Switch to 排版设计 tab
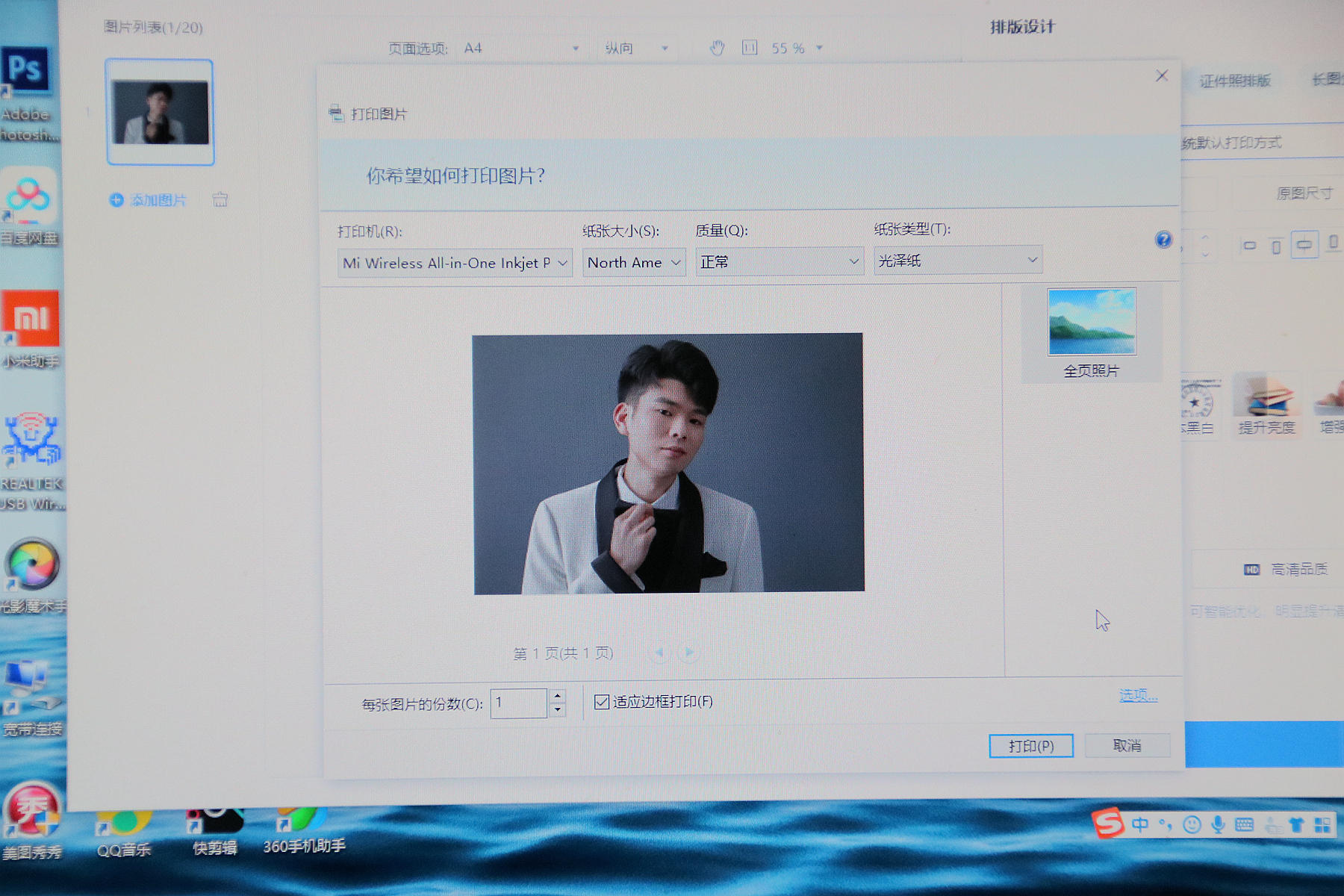 point(1022,27)
